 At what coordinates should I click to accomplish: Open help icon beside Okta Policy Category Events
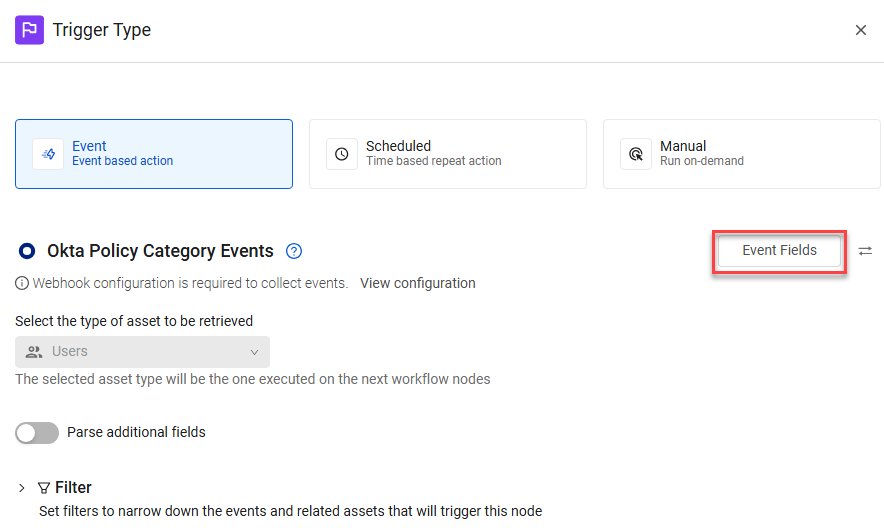pyautogui.click(x=294, y=251)
